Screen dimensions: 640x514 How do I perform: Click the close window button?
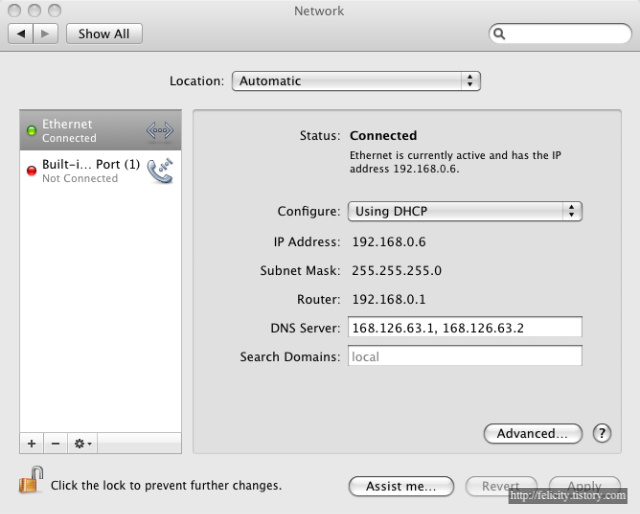coord(14,10)
